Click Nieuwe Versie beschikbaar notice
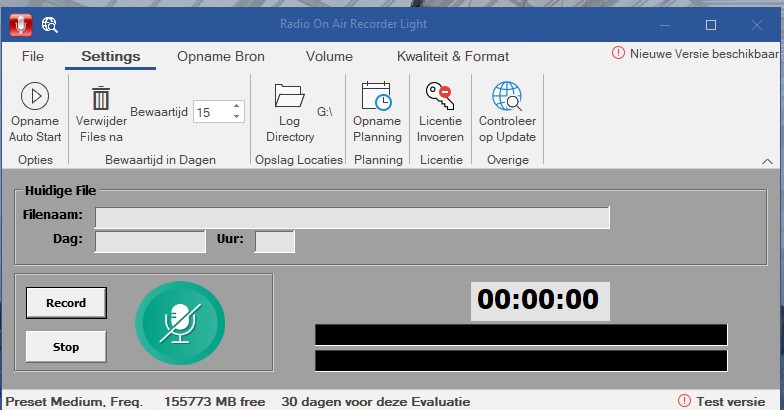 point(704,54)
